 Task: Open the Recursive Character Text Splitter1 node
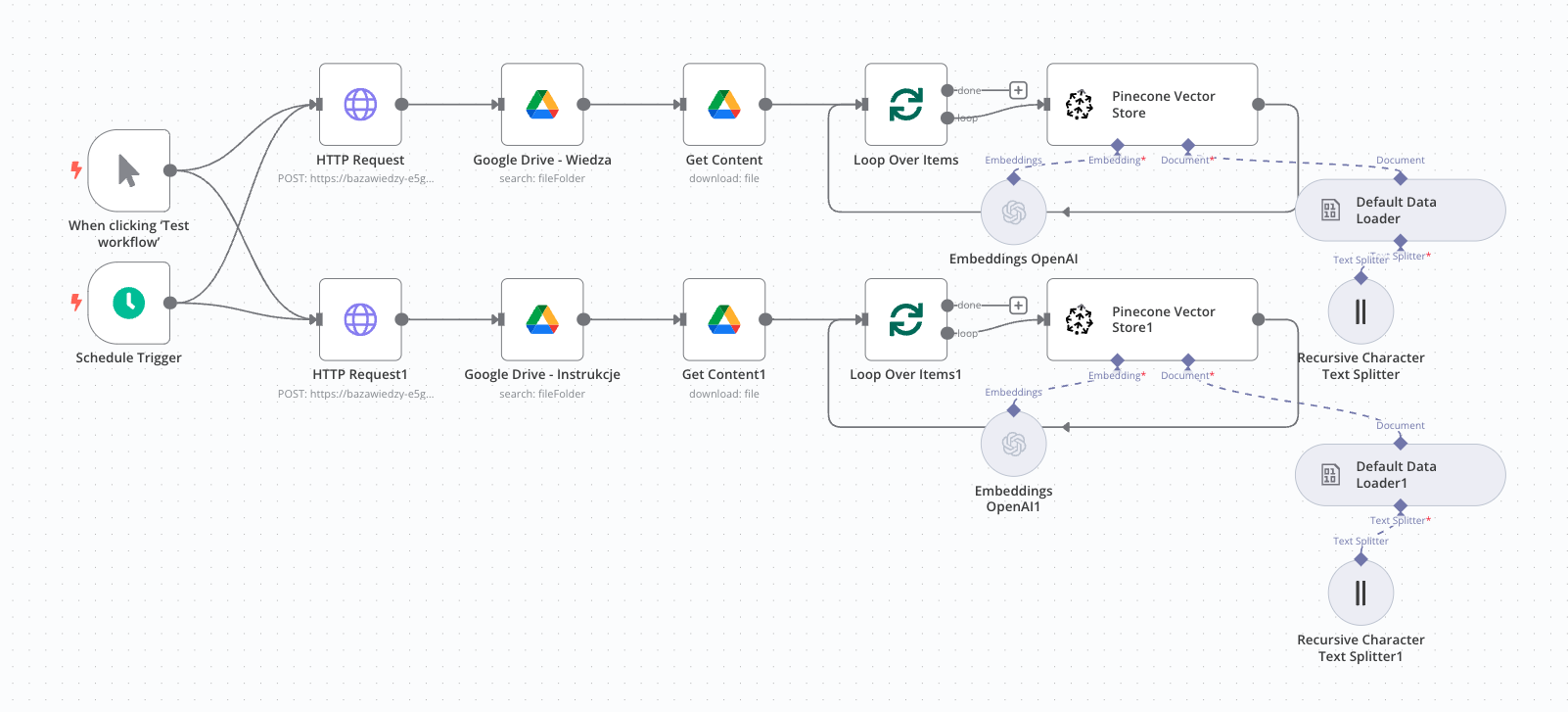[x=1360, y=593]
